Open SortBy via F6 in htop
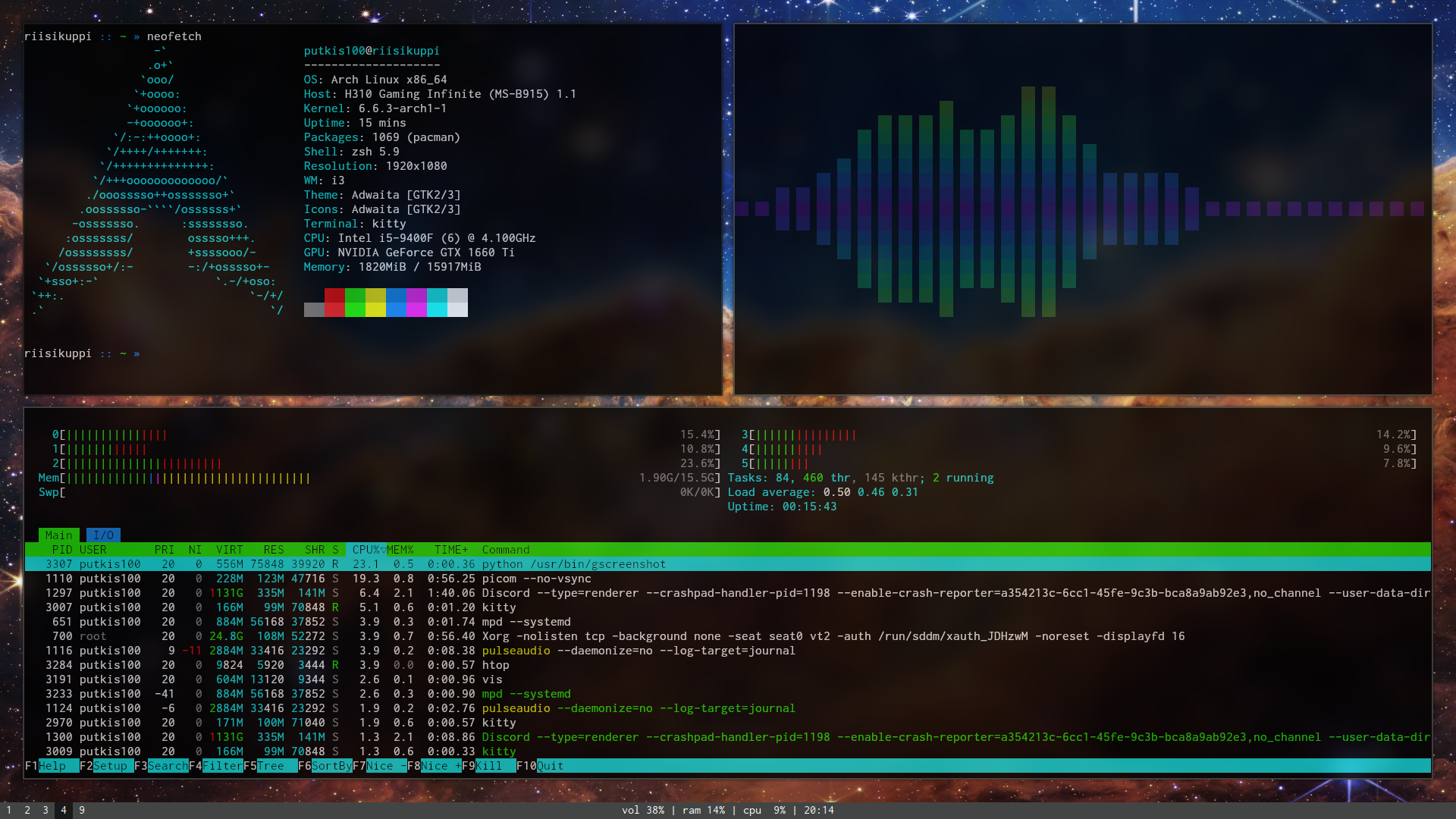 (325, 766)
